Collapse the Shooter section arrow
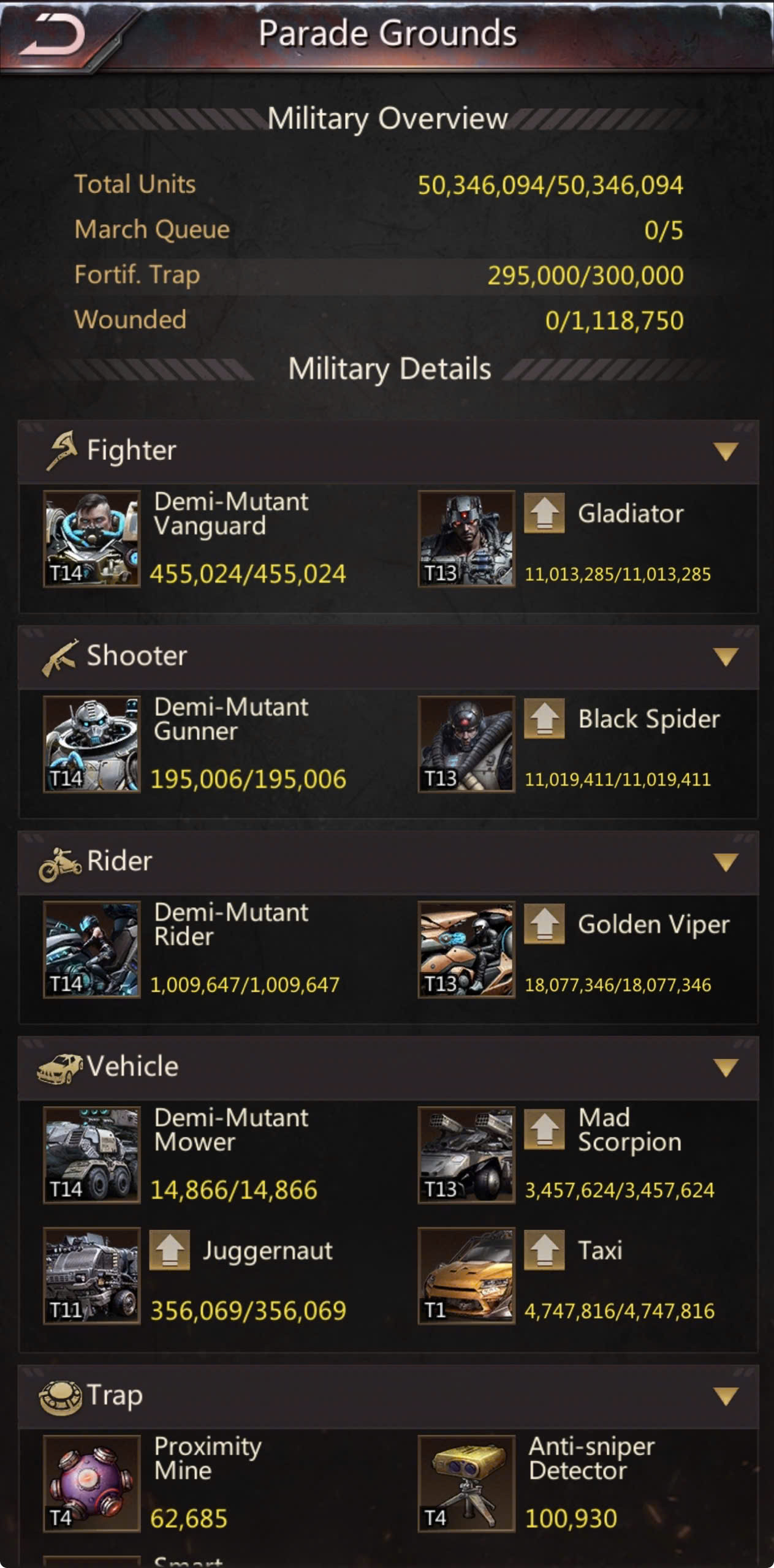The image size is (774, 1568). pyautogui.click(x=726, y=657)
